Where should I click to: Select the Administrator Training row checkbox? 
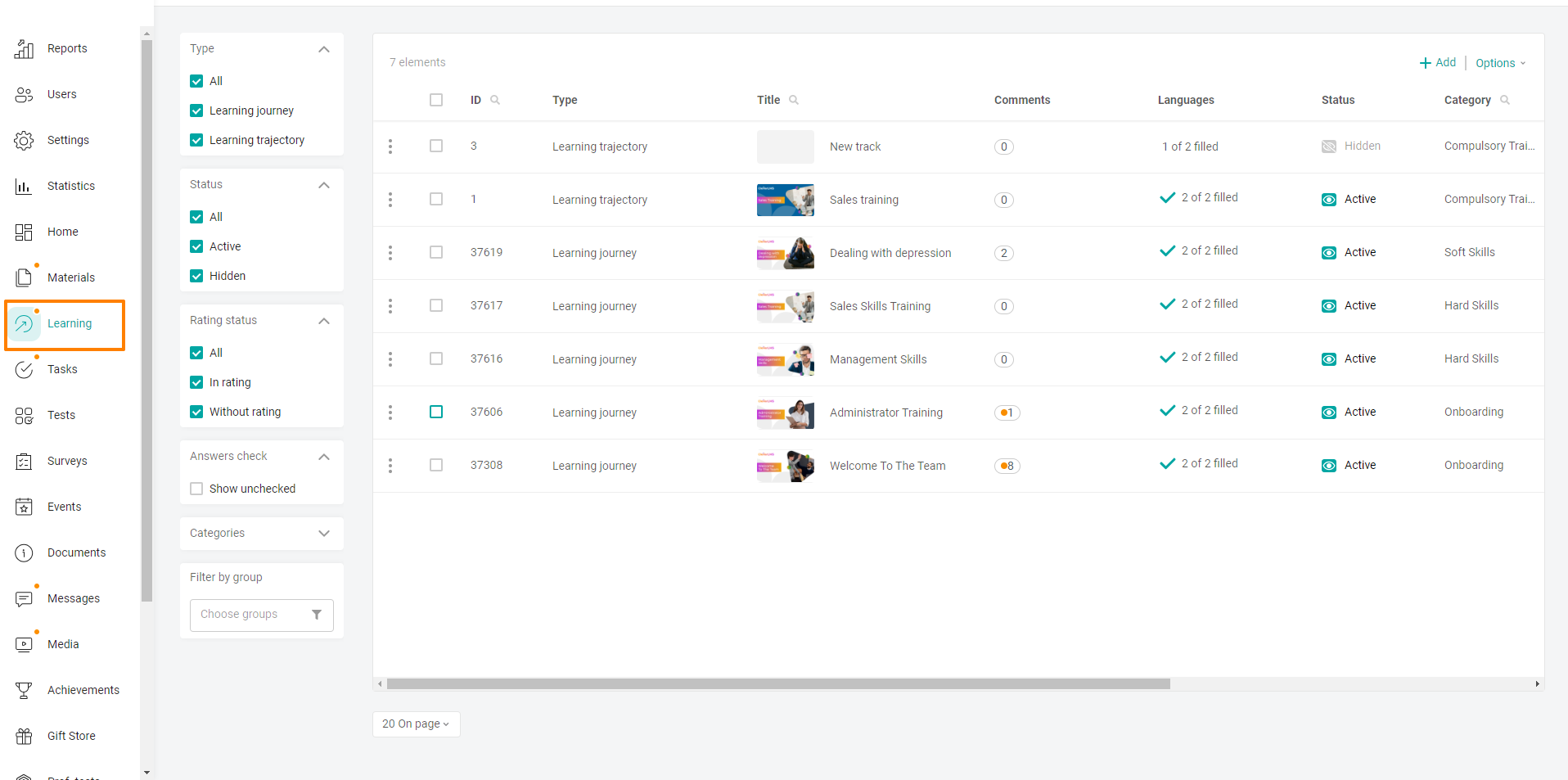[436, 412]
